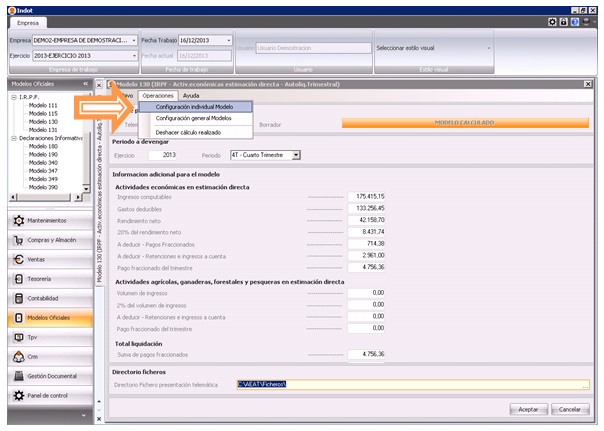The image size is (604, 431).
Task: Open Gestión Documental in the sidebar
Action: pos(52,375)
